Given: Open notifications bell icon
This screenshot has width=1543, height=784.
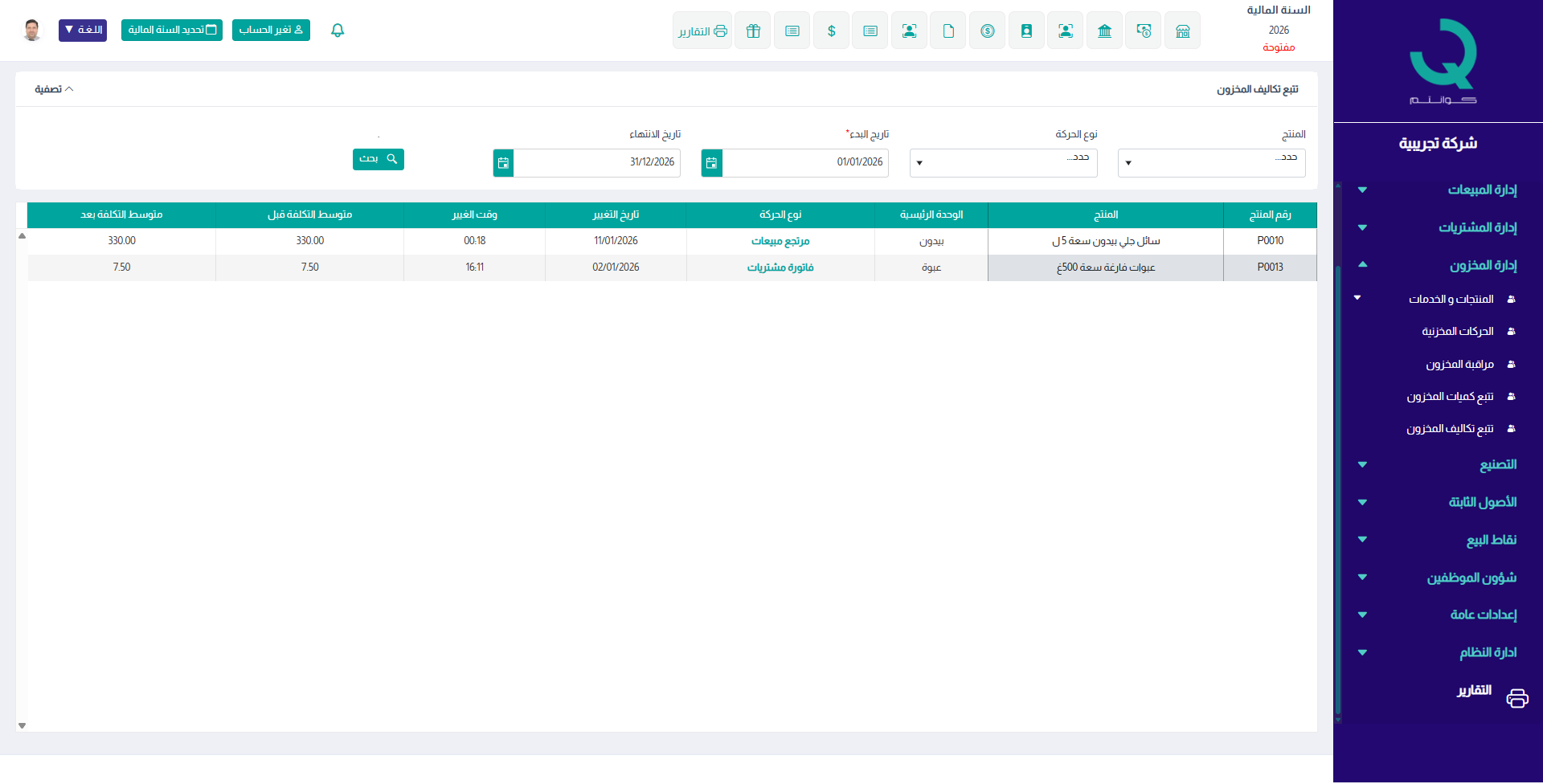Looking at the screenshot, I should coord(338,31).
